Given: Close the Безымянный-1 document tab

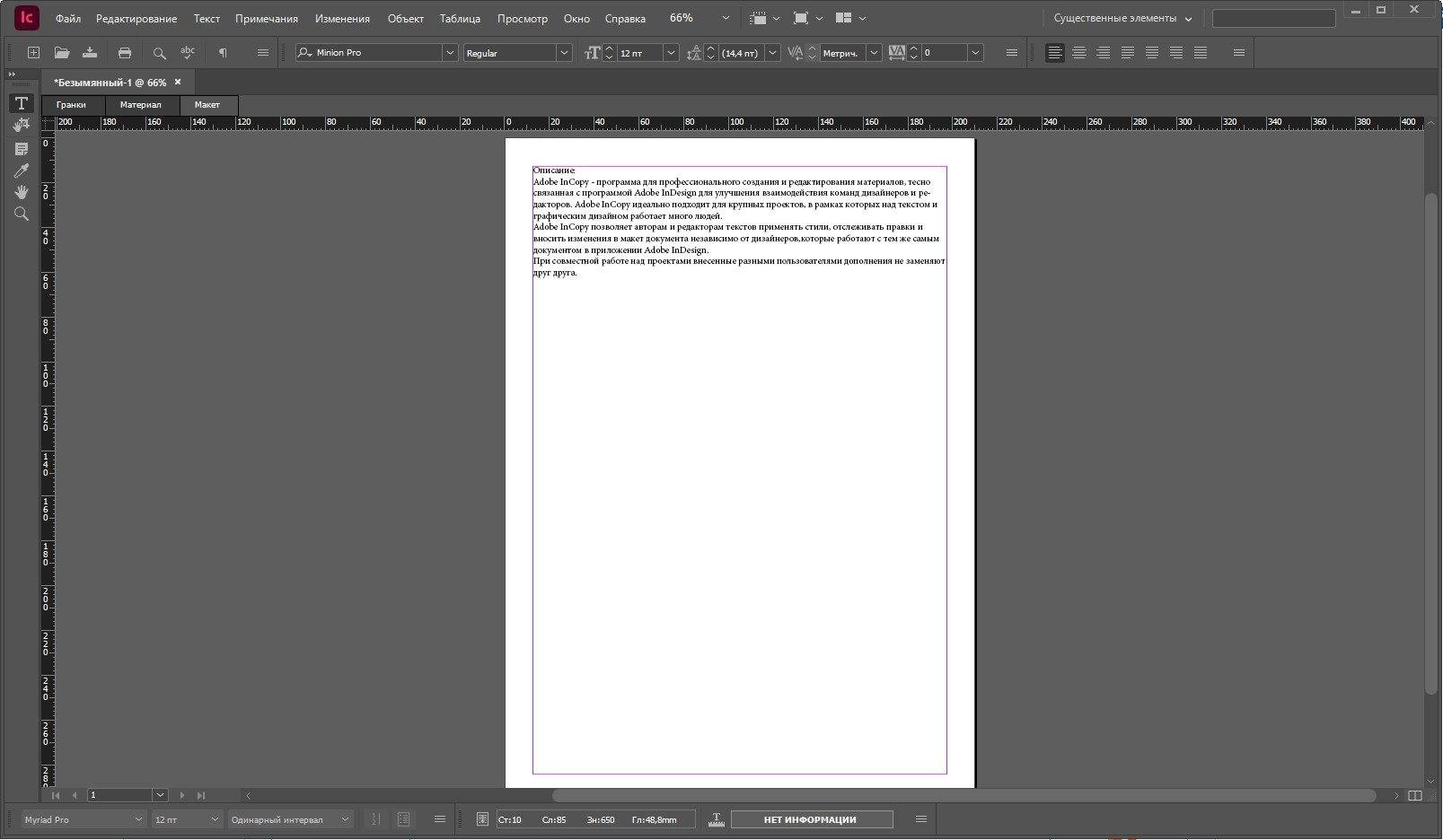Looking at the screenshot, I should pyautogui.click(x=178, y=82).
